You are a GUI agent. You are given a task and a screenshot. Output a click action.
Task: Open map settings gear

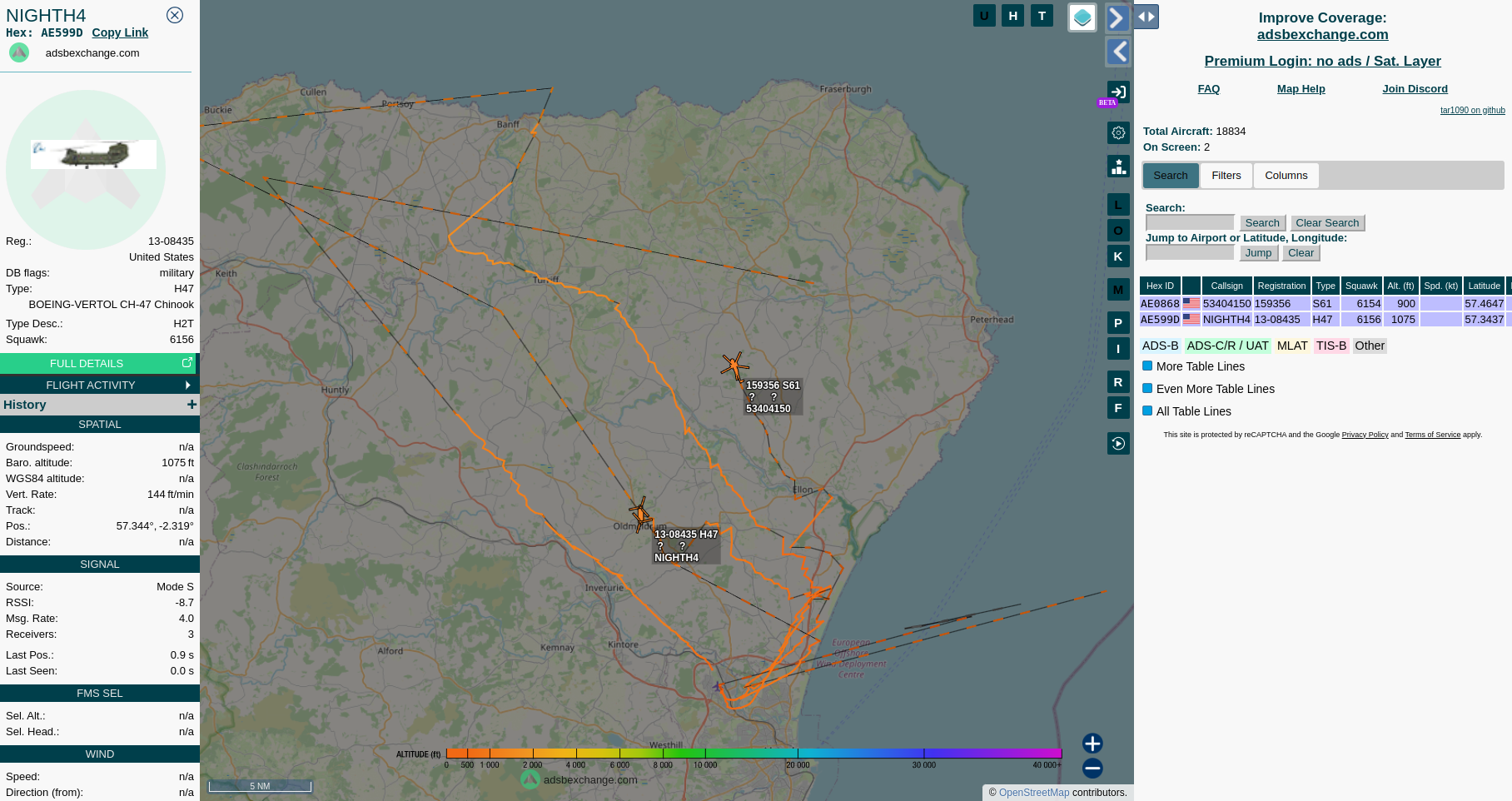(x=1118, y=132)
